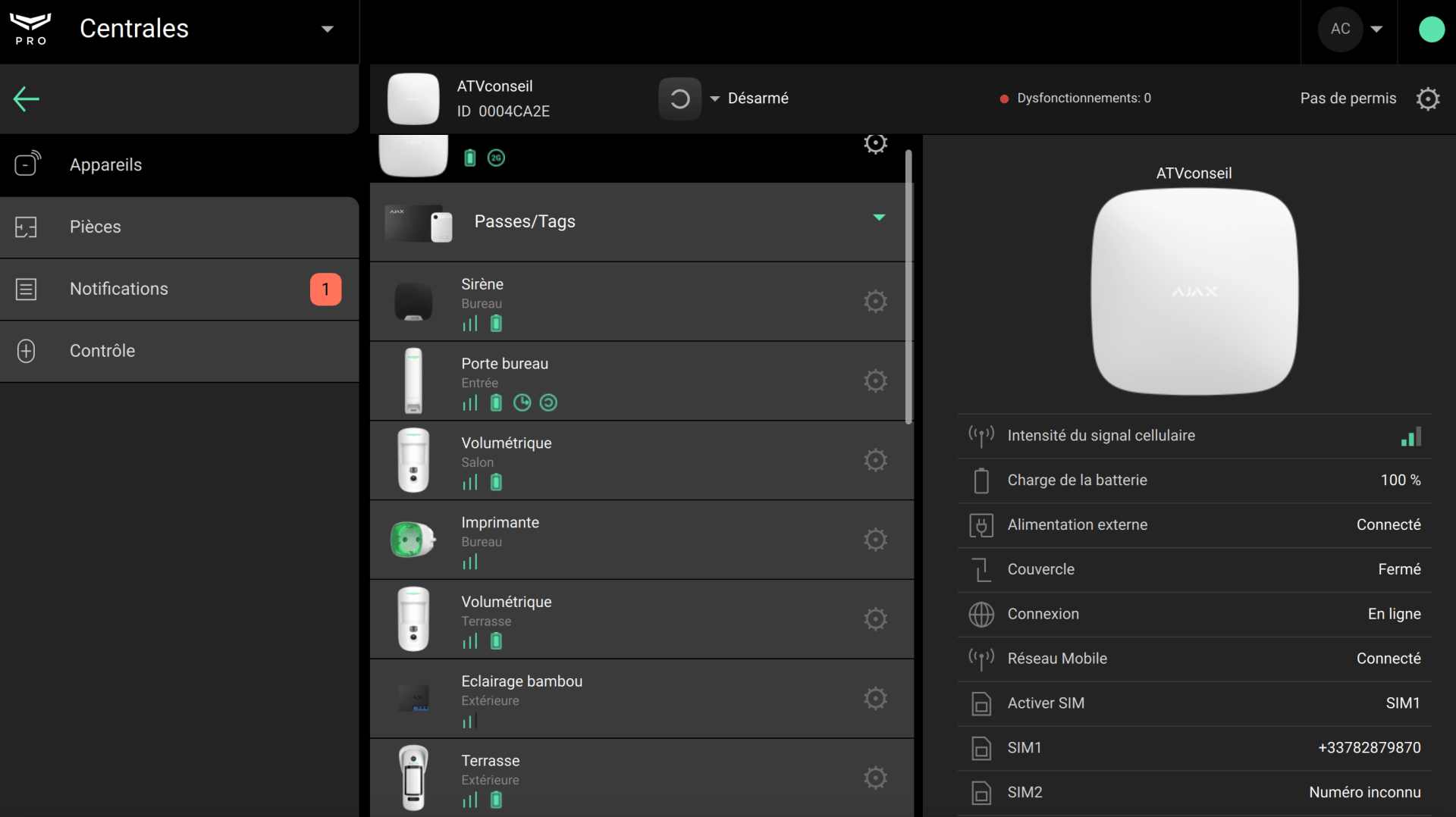
Task: Select the Porte bureau device row
Action: pos(642,380)
